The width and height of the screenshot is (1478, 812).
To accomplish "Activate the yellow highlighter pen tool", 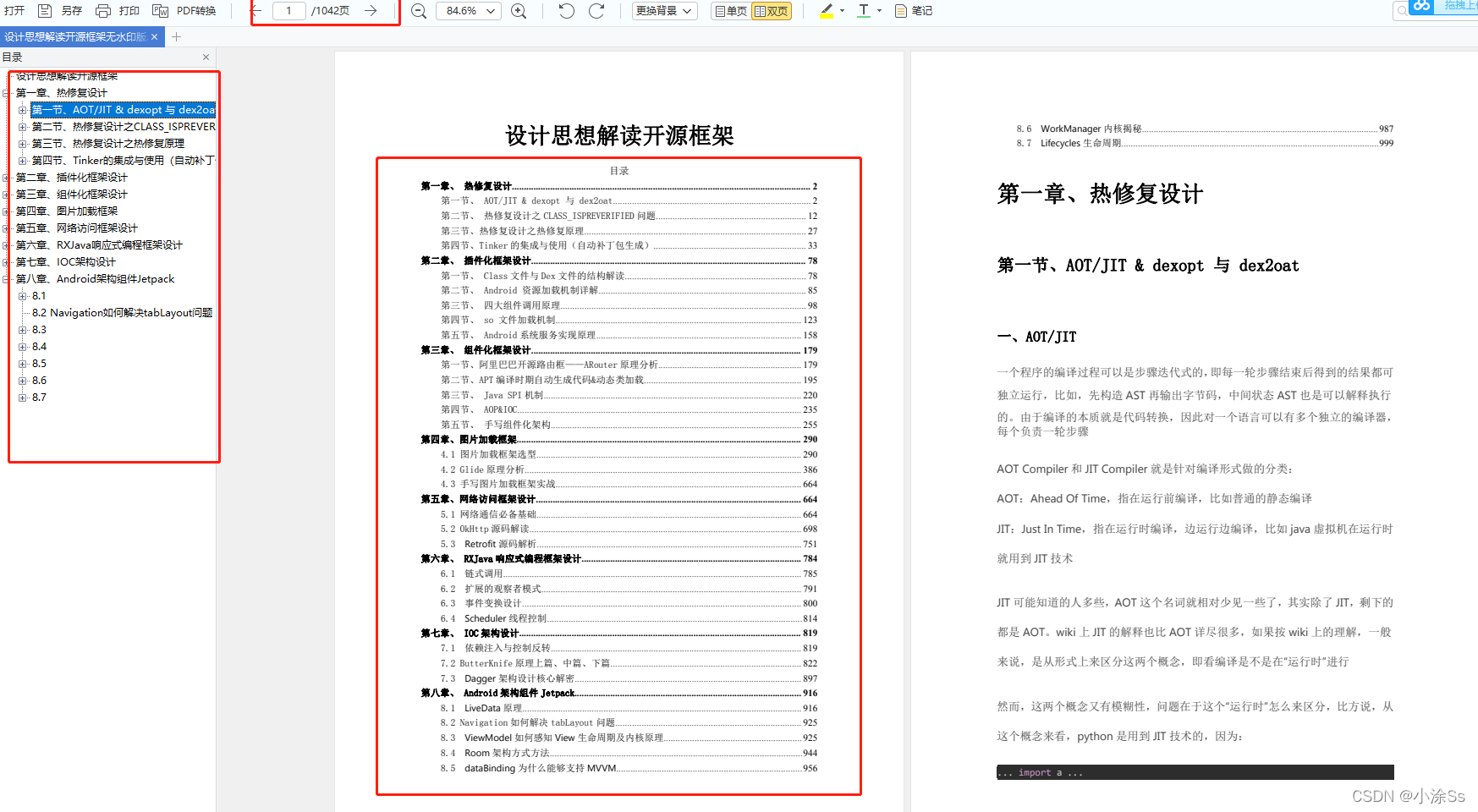I will [827, 11].
